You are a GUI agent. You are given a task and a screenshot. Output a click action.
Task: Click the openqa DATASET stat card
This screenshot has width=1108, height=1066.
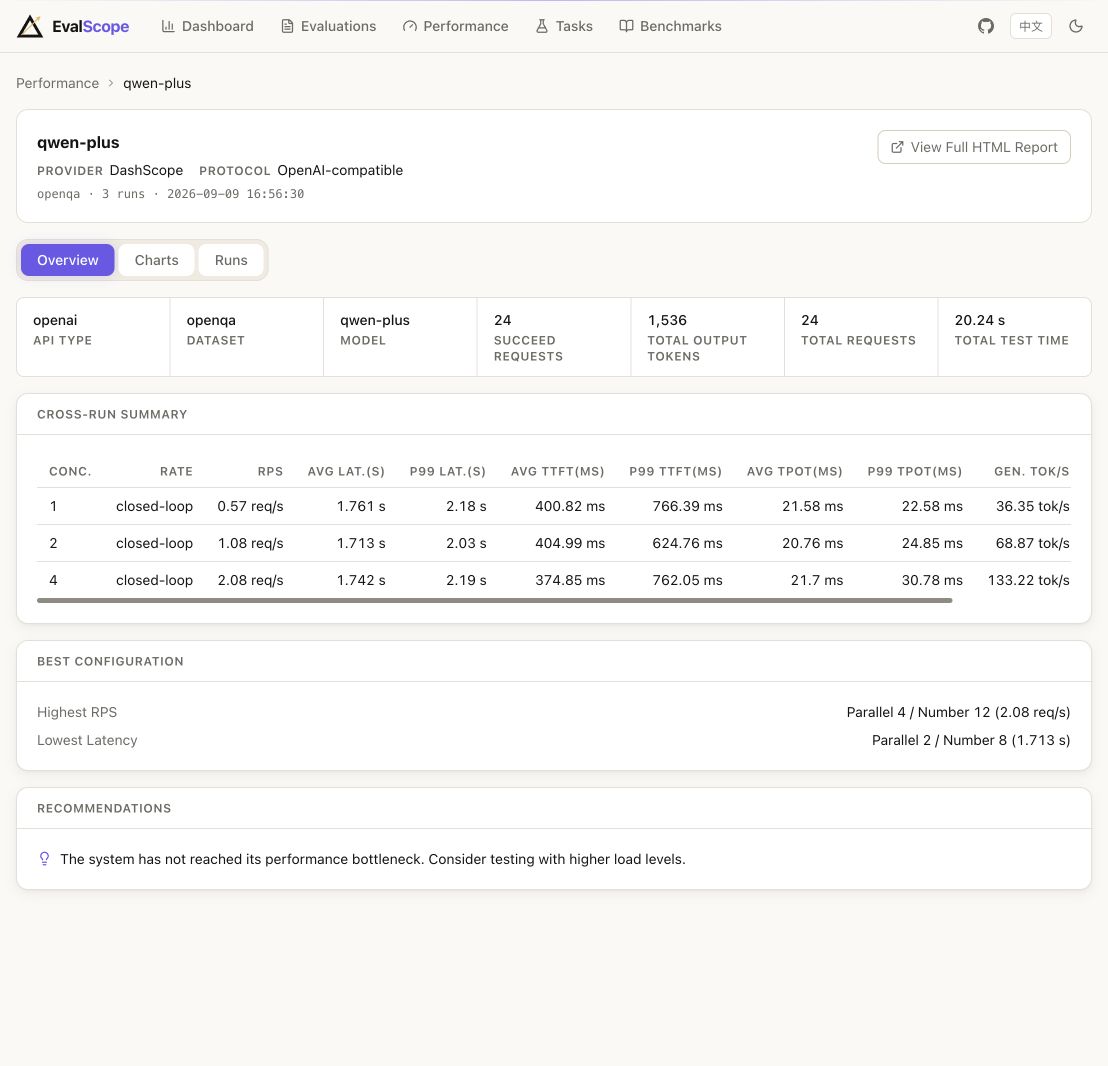(247, 337)
